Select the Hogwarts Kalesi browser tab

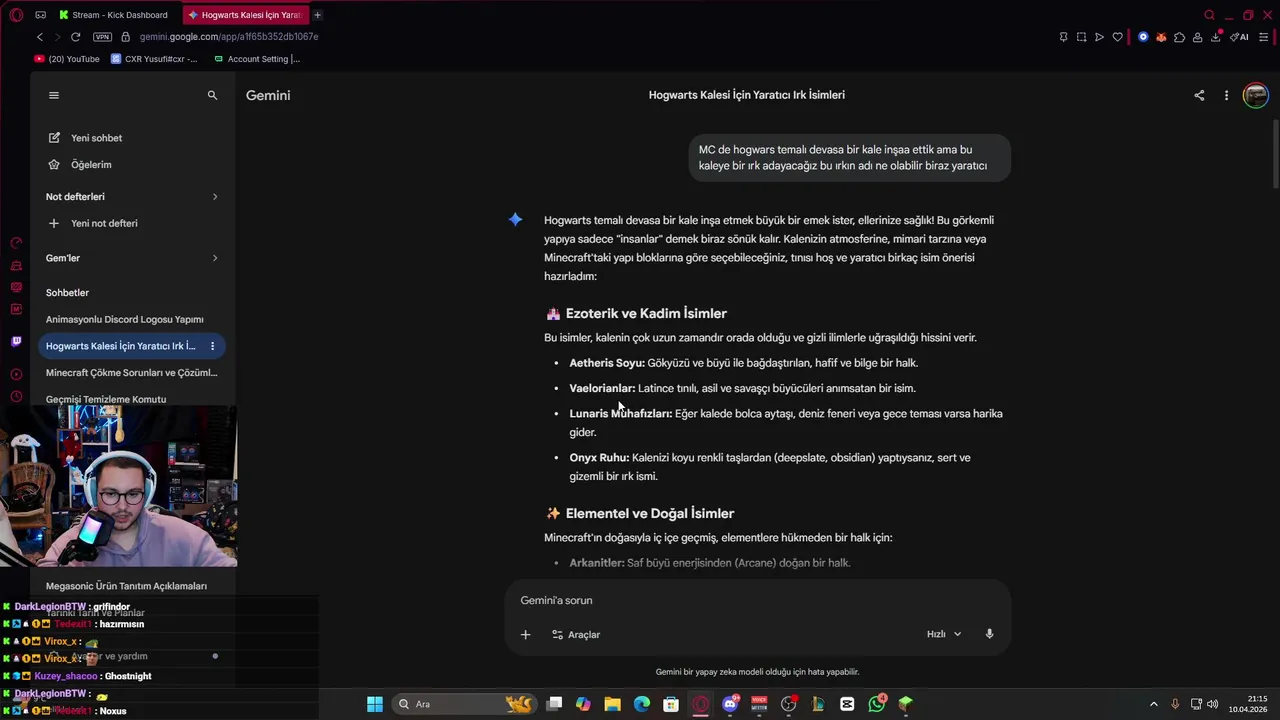(245, 15)
